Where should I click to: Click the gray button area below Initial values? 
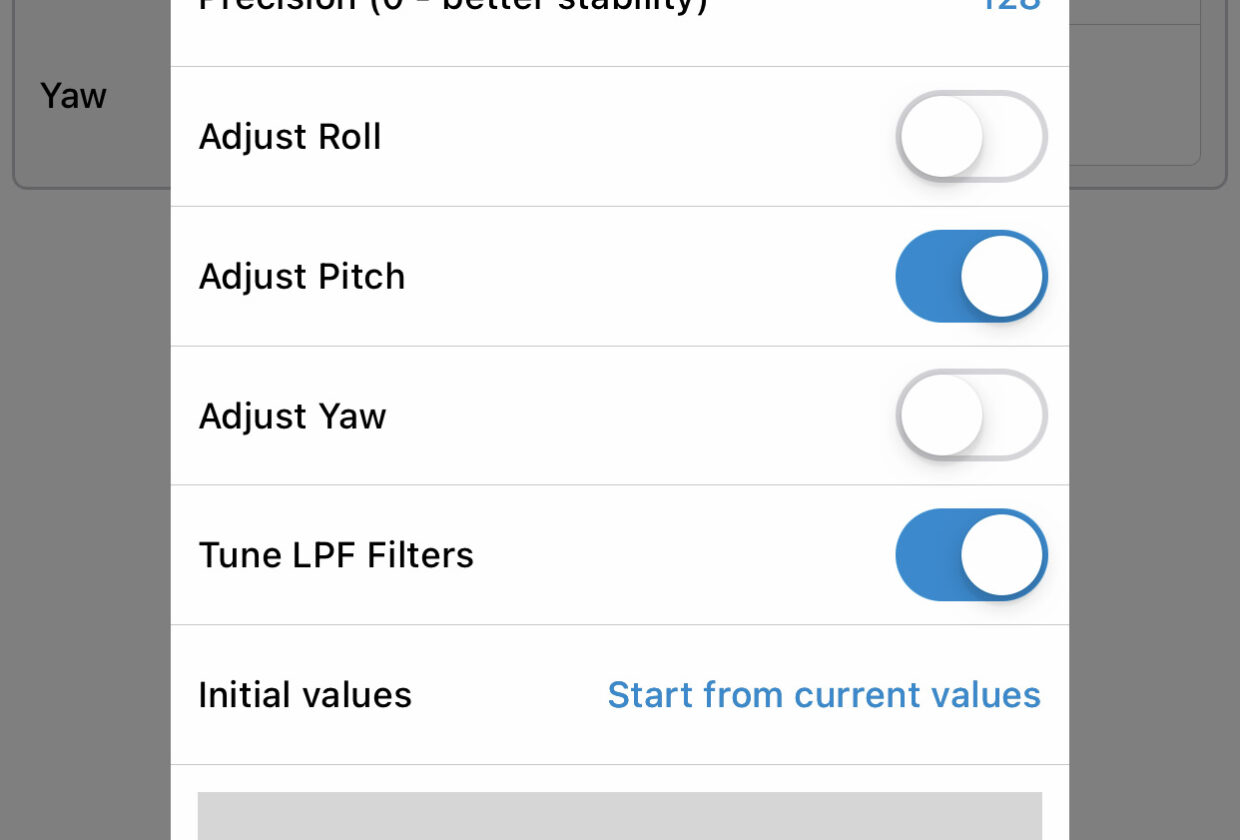tap(620, 816)
